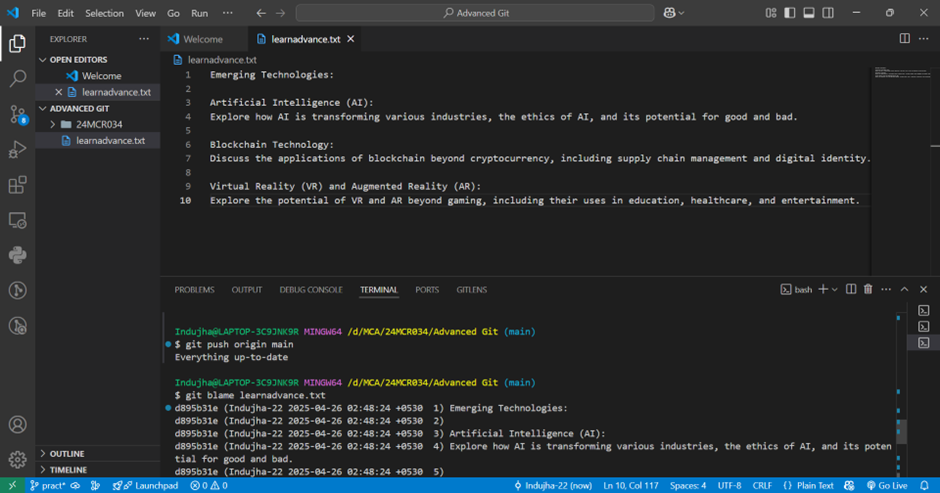This screenshot has width=940, height=493.
Task: Open the Advanced Git command center search
Action: pyautogui.click(x=475, y=13)
